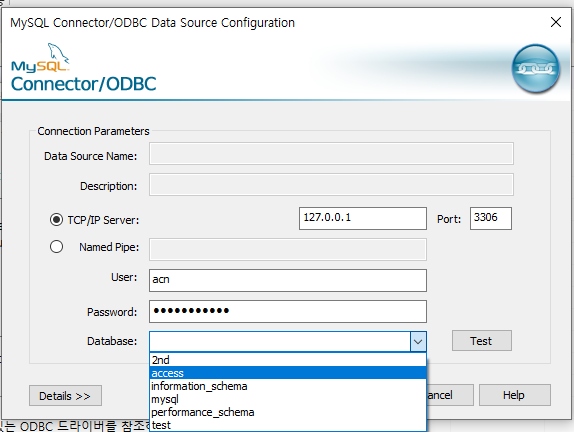Click the Database combo box text area
This screenshot has height=432, width=574.
280,342
